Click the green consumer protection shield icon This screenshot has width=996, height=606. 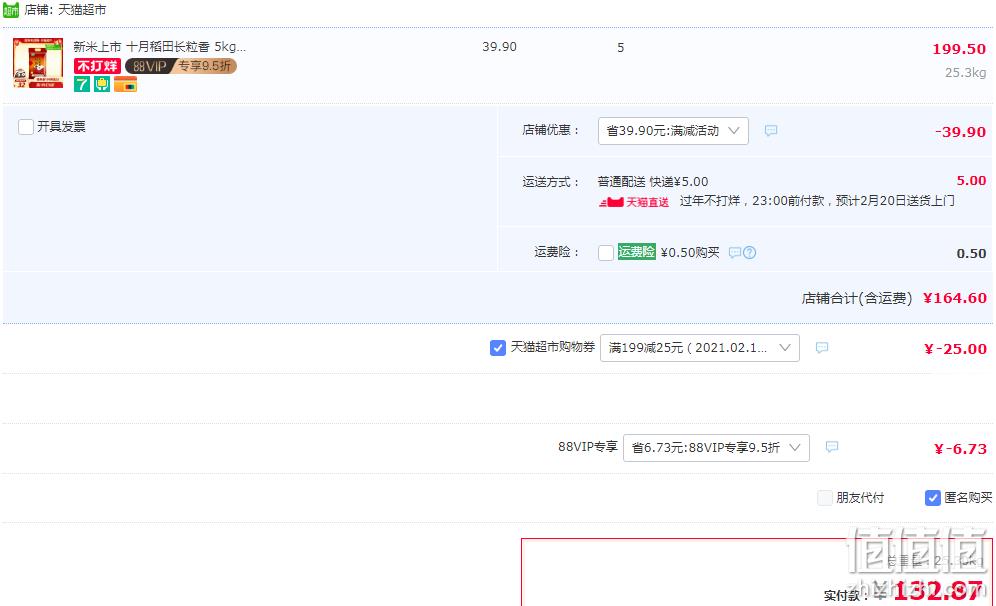[x=102, y=84]
